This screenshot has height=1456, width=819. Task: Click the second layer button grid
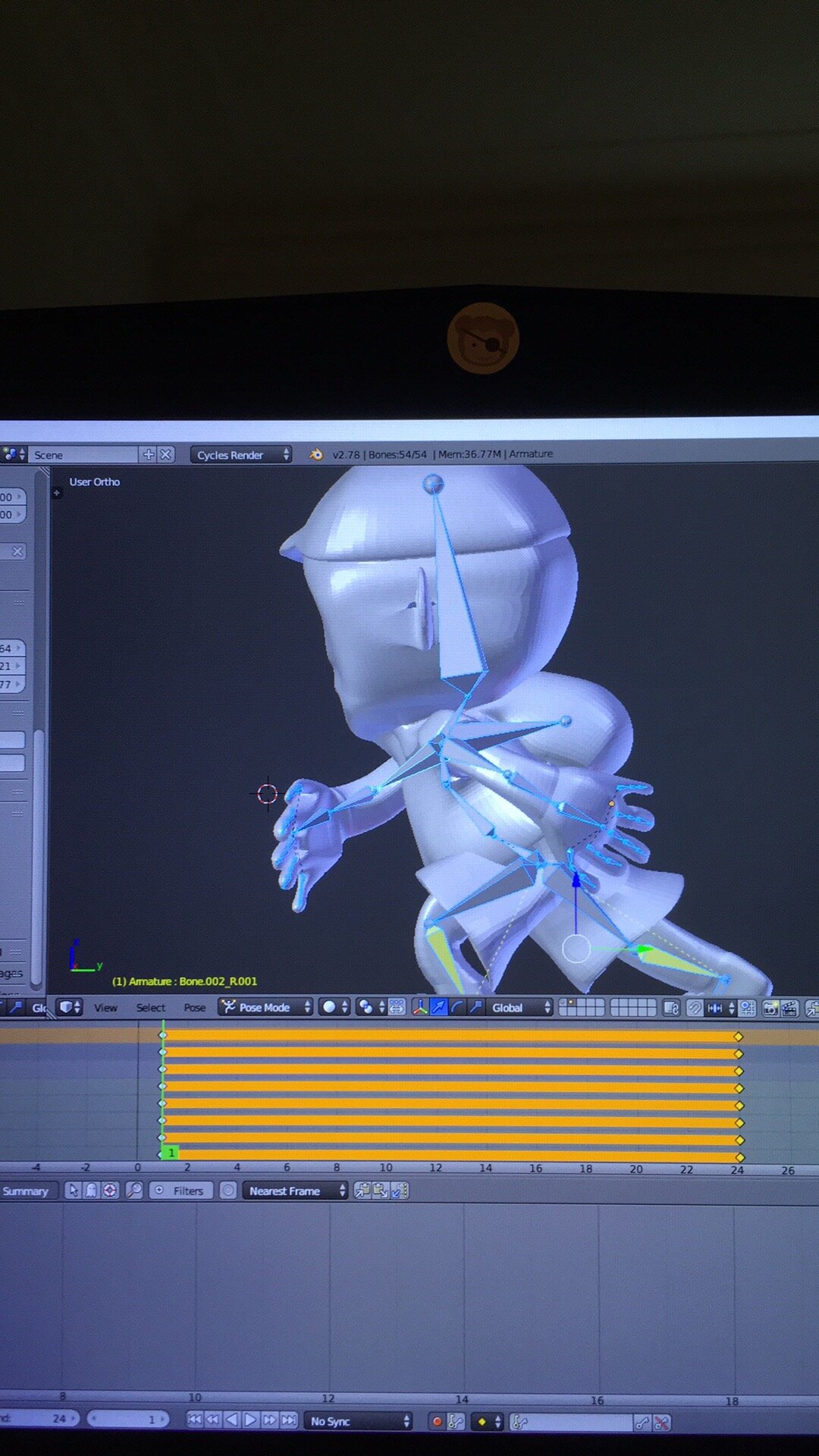pos(633,1007)
